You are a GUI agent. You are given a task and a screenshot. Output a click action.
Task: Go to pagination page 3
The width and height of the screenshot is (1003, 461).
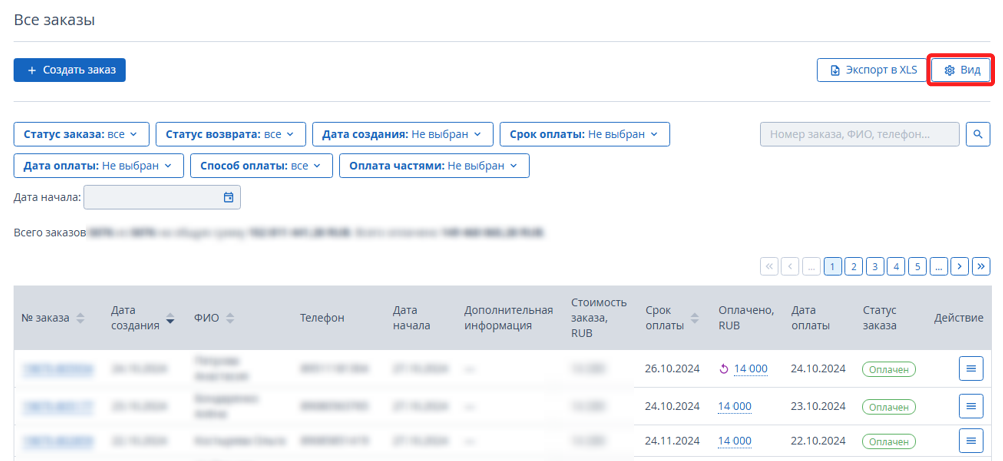tap(874, 267)
